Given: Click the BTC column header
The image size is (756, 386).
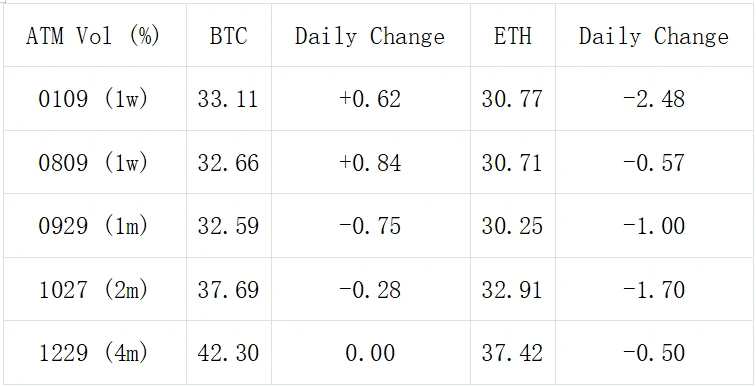Looking at the screenshot, I should (x=229, y=35).
